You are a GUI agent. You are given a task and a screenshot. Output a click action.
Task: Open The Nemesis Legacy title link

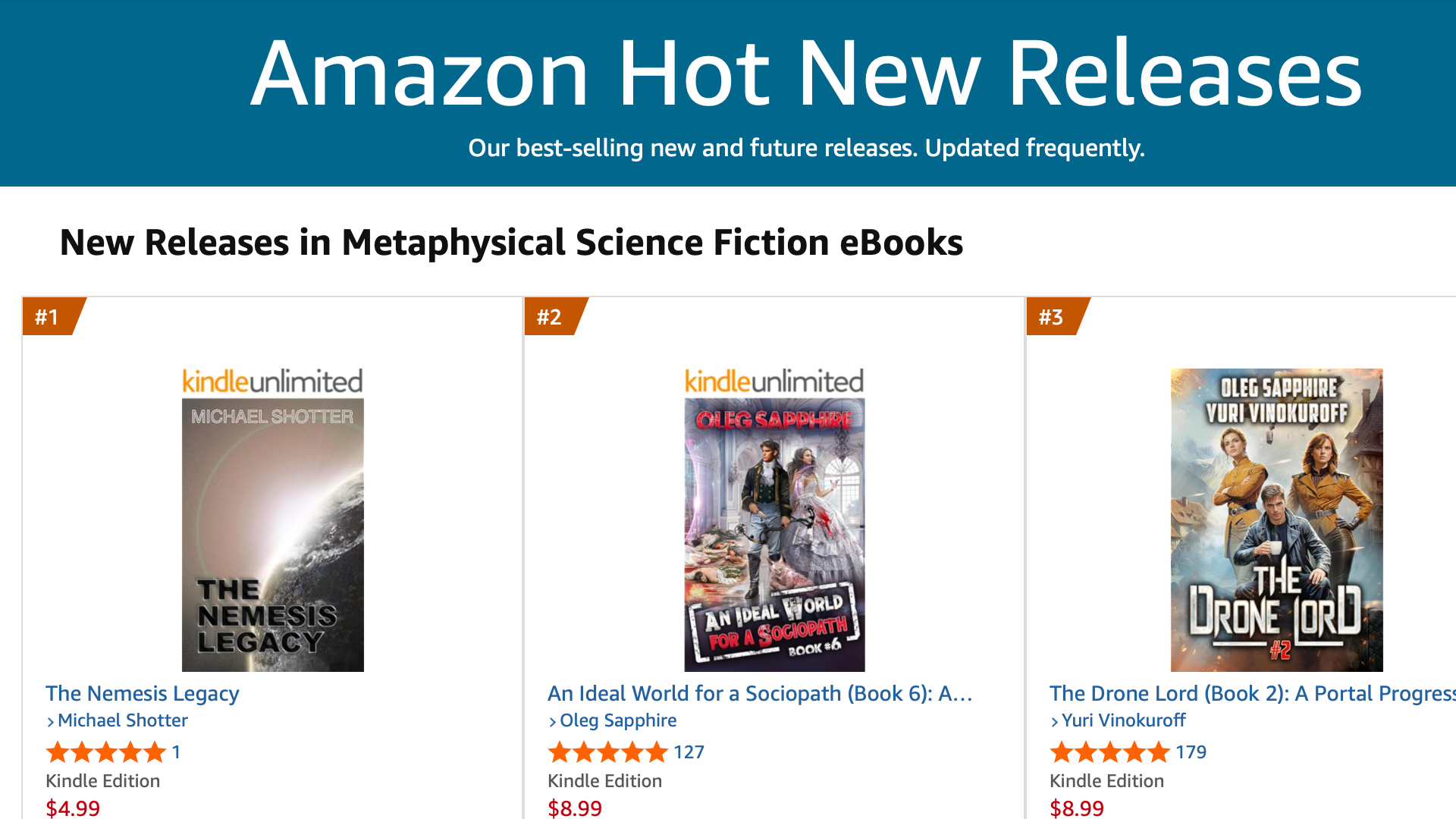click(x=143, y=693)
